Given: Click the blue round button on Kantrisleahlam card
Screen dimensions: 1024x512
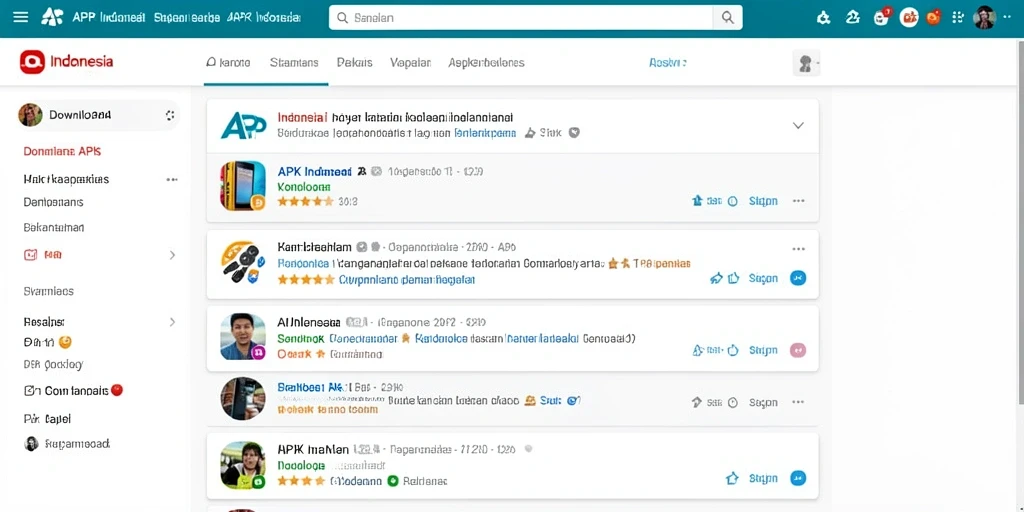Looking at the screenshot, I should point(798,278).
